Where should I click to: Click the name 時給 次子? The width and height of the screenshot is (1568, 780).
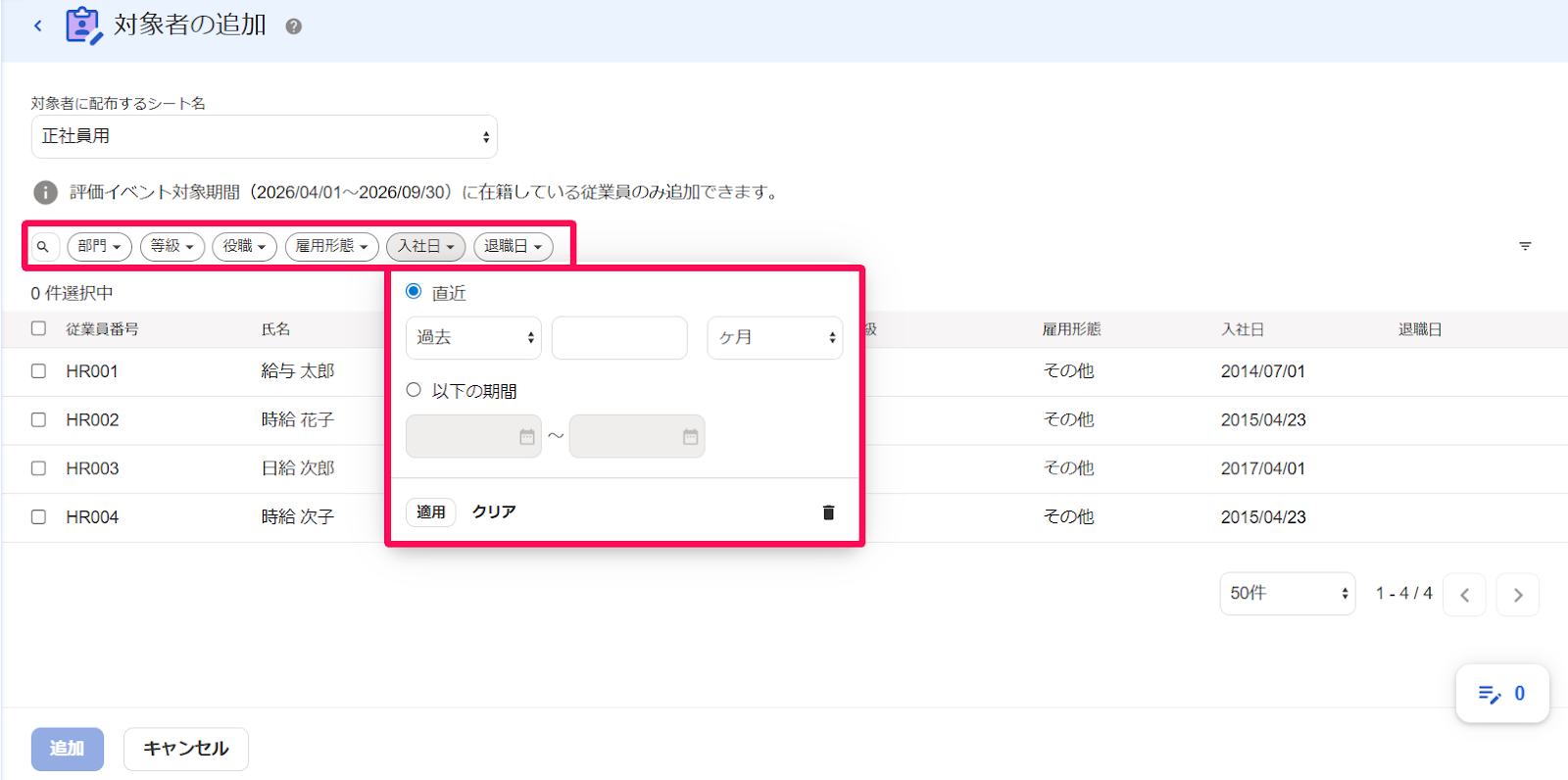[x=298, y=516]
